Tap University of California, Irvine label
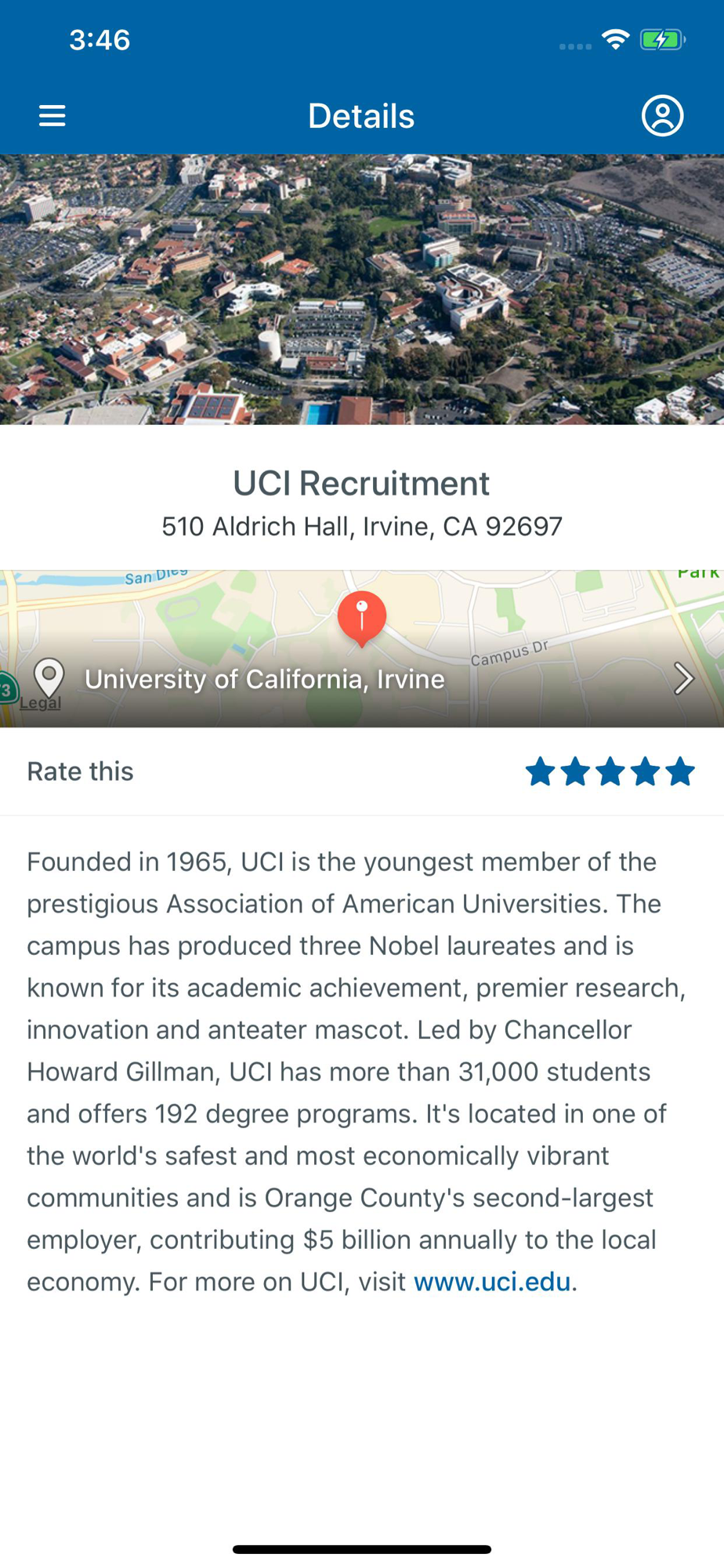724x1568 pixels. point(265,679)
